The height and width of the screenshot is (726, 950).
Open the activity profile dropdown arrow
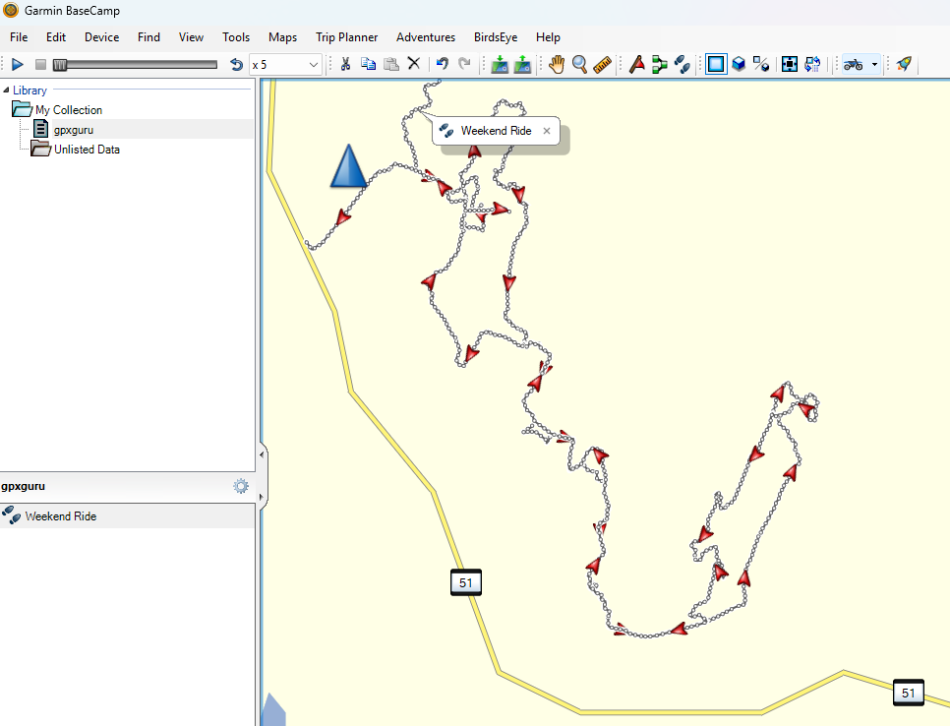[874, 64]
